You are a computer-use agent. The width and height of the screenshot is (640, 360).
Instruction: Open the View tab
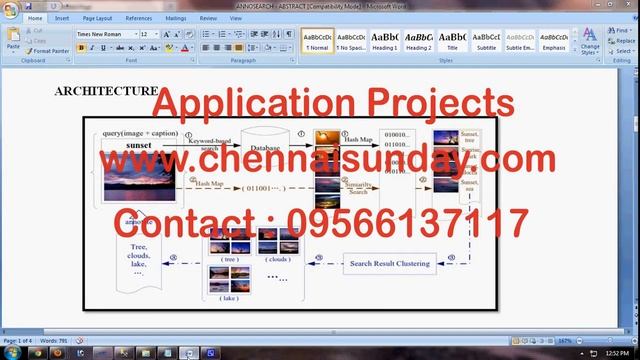(x=236, y=18)
